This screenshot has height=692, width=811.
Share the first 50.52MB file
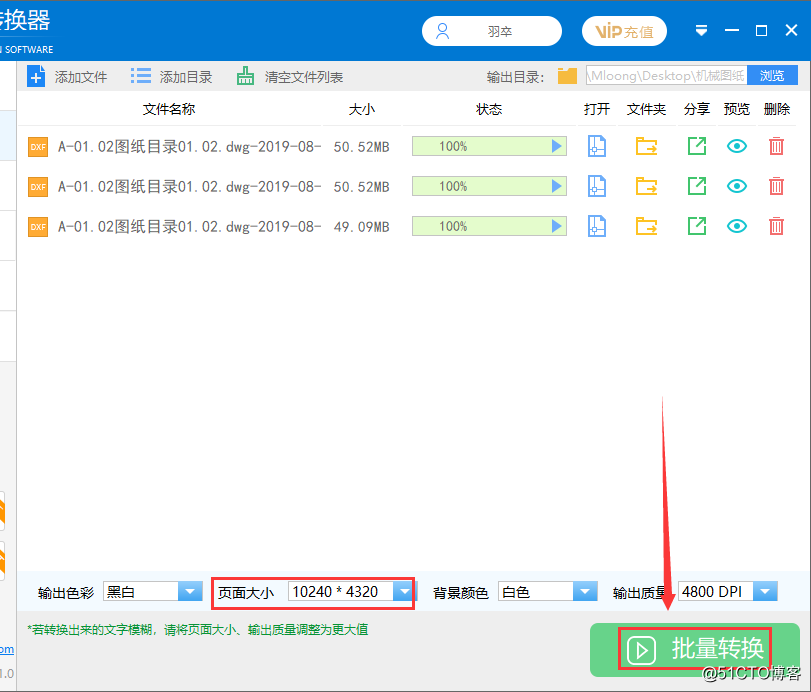(x=697, y=146)
